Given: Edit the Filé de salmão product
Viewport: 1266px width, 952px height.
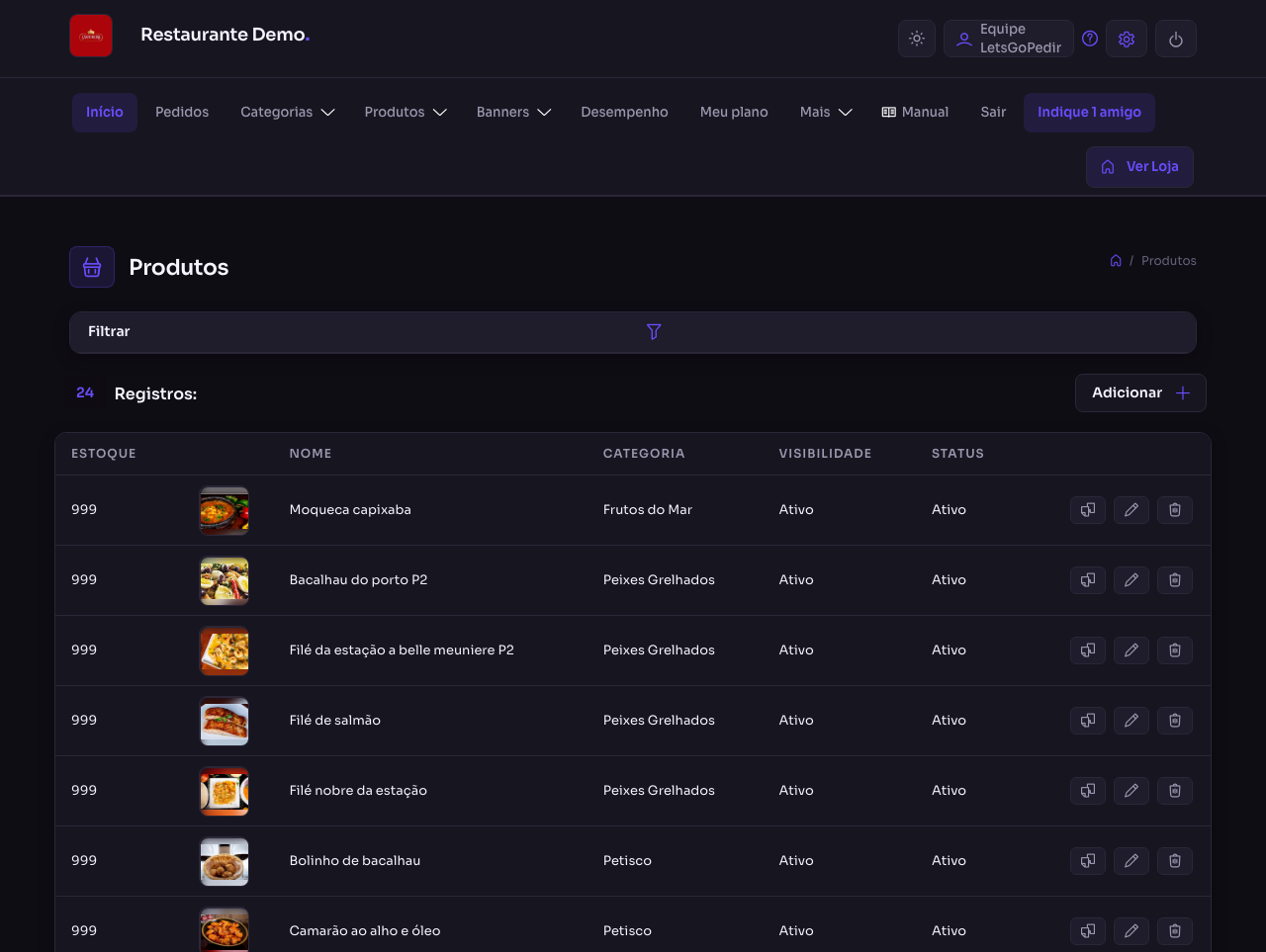Looking at the screenshot, I should click(1131, 721).
